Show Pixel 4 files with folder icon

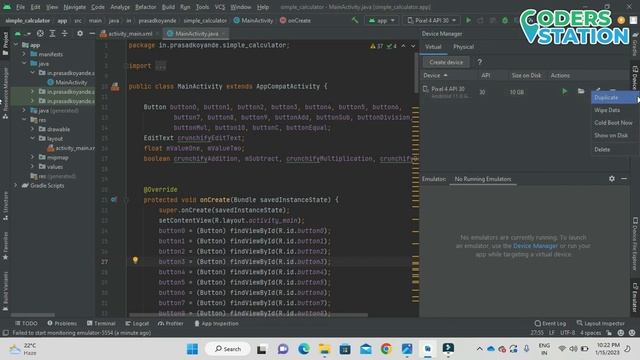click(x=581, y=91)
